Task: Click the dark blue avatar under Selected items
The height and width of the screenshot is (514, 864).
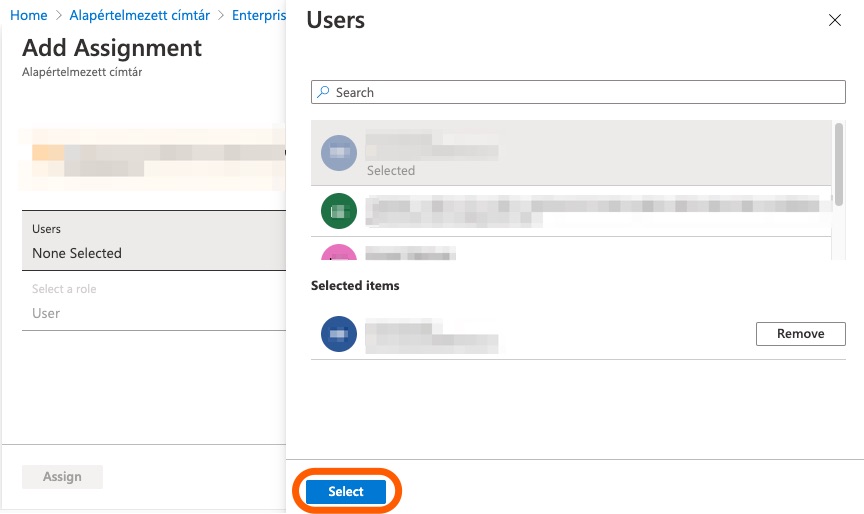Action: click(x=338, y=334)
